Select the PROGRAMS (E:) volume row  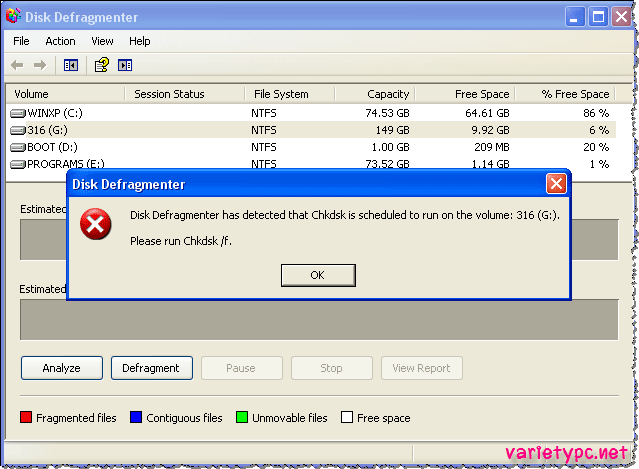(311, 164)
